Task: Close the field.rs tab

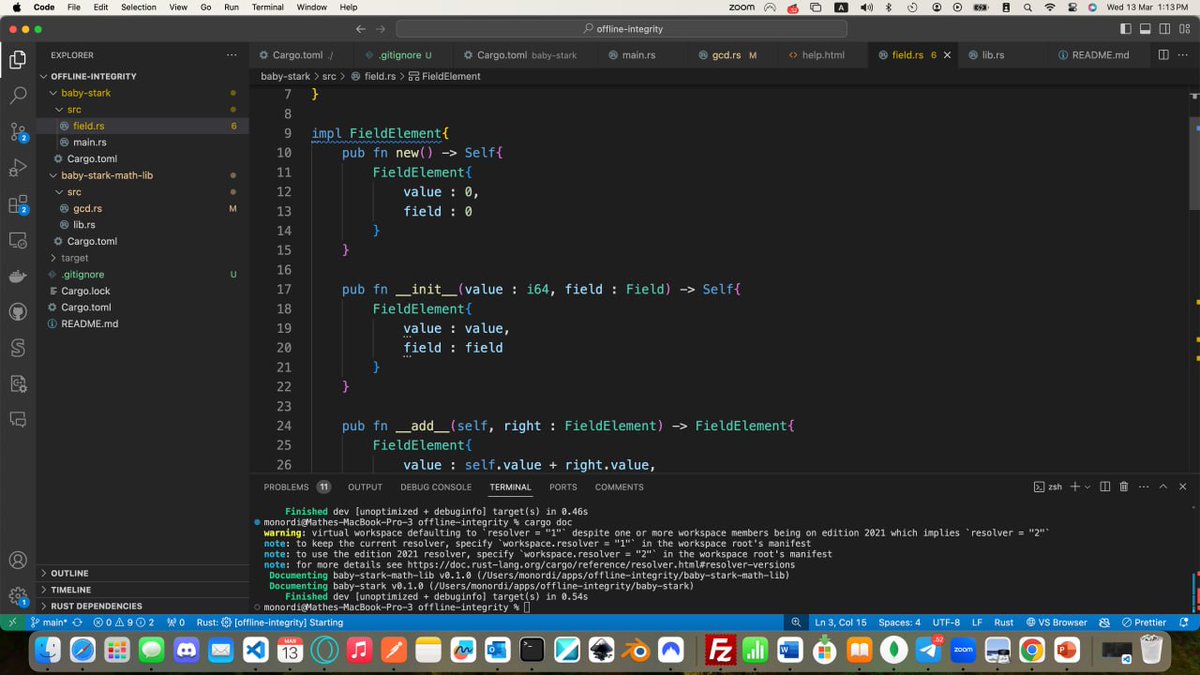Action: (947, 55)
